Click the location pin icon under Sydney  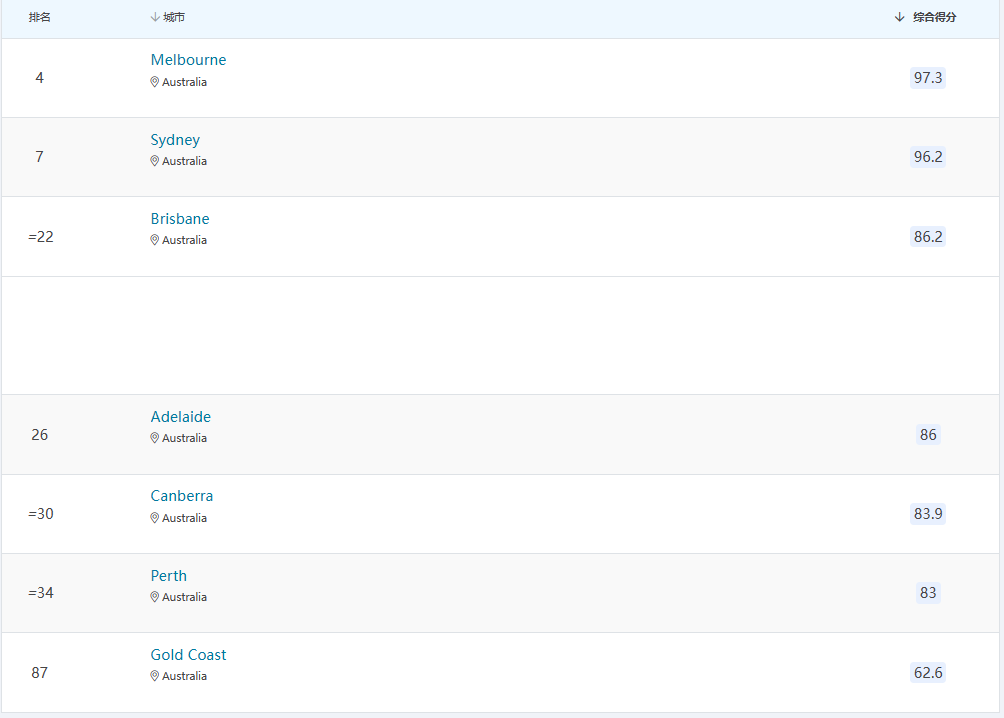click(155, 161)
